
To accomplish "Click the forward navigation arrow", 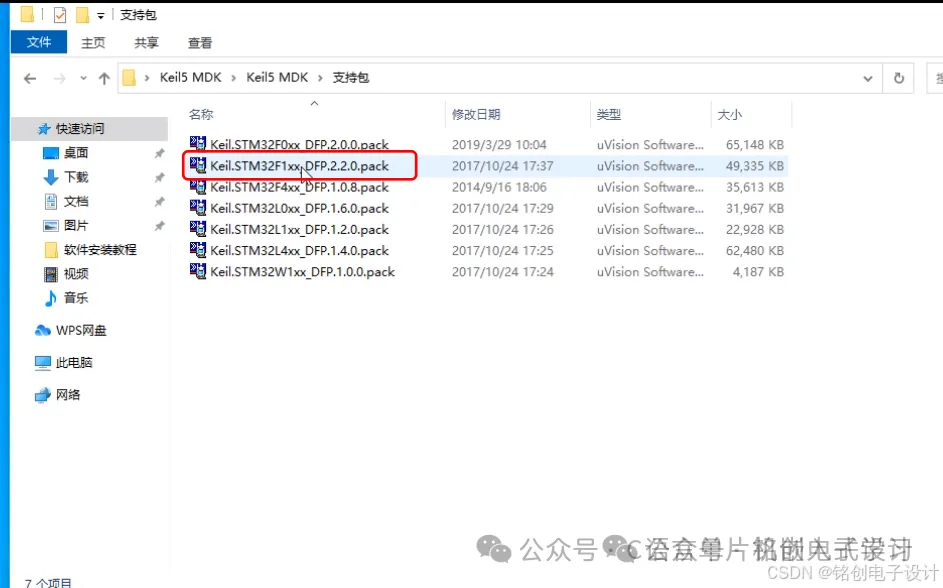I will pos(59,78).
